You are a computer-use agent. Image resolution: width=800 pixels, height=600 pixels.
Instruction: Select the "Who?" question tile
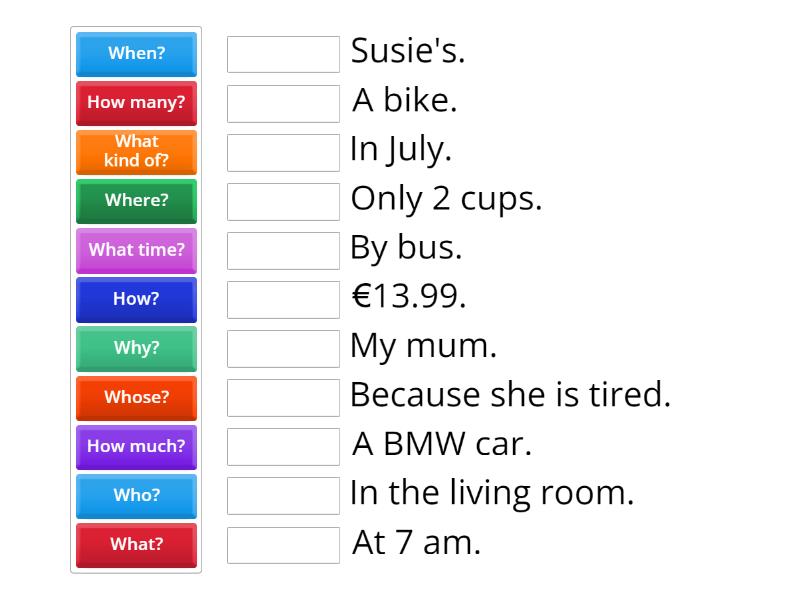pos(136,496)
